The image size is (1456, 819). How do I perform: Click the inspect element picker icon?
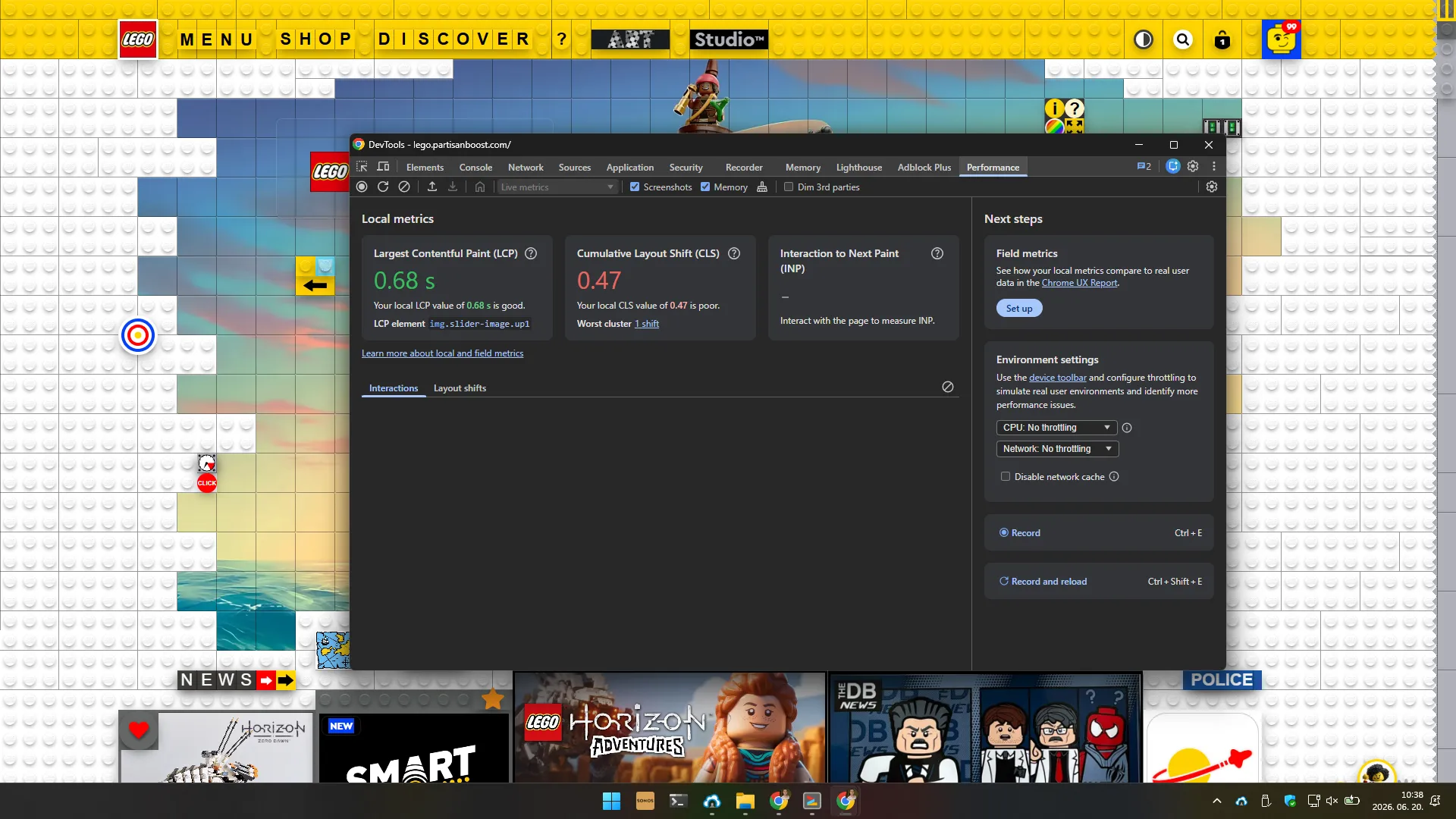click(362, 167)
